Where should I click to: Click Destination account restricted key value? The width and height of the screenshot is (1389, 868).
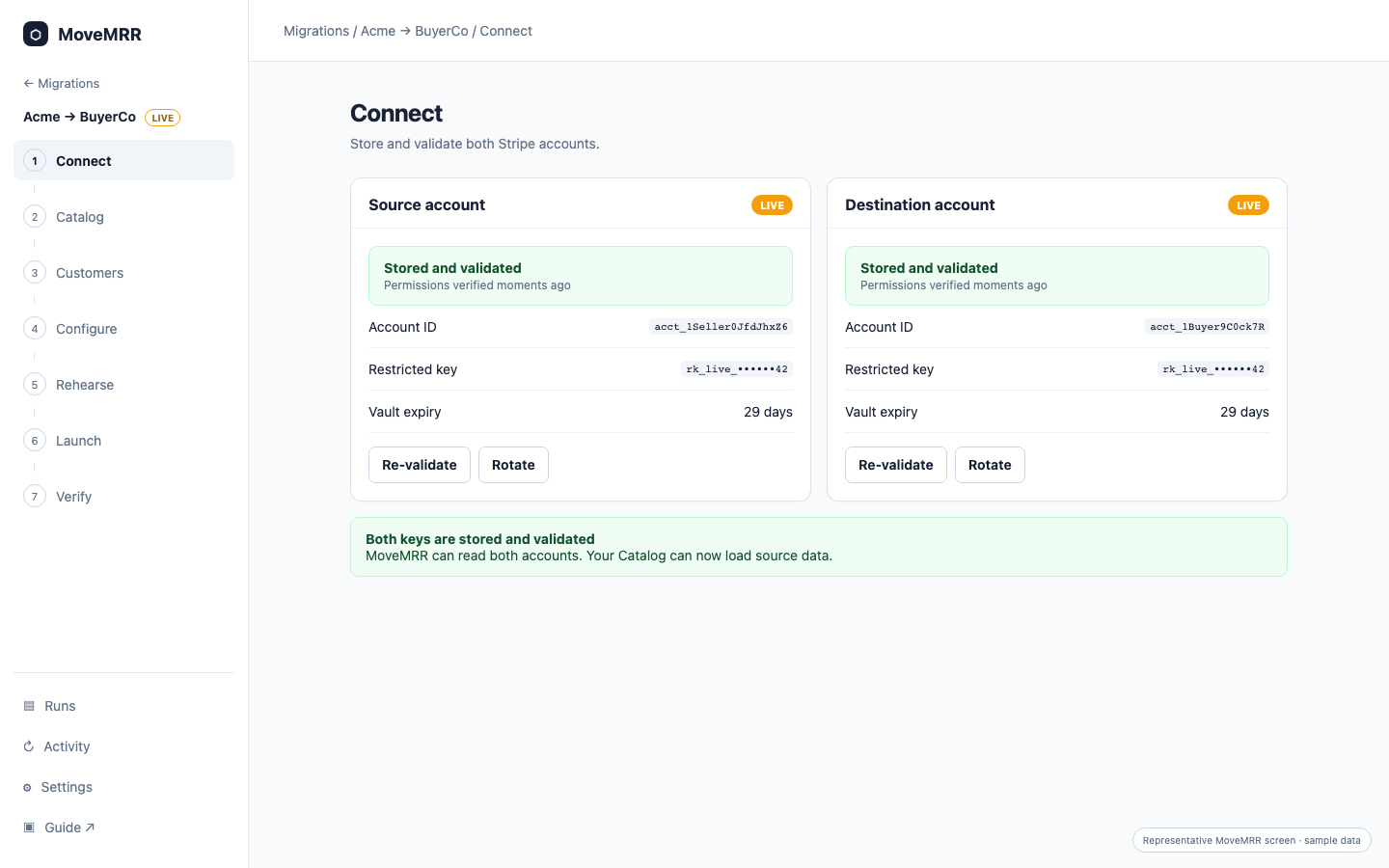coord(1213,369)
